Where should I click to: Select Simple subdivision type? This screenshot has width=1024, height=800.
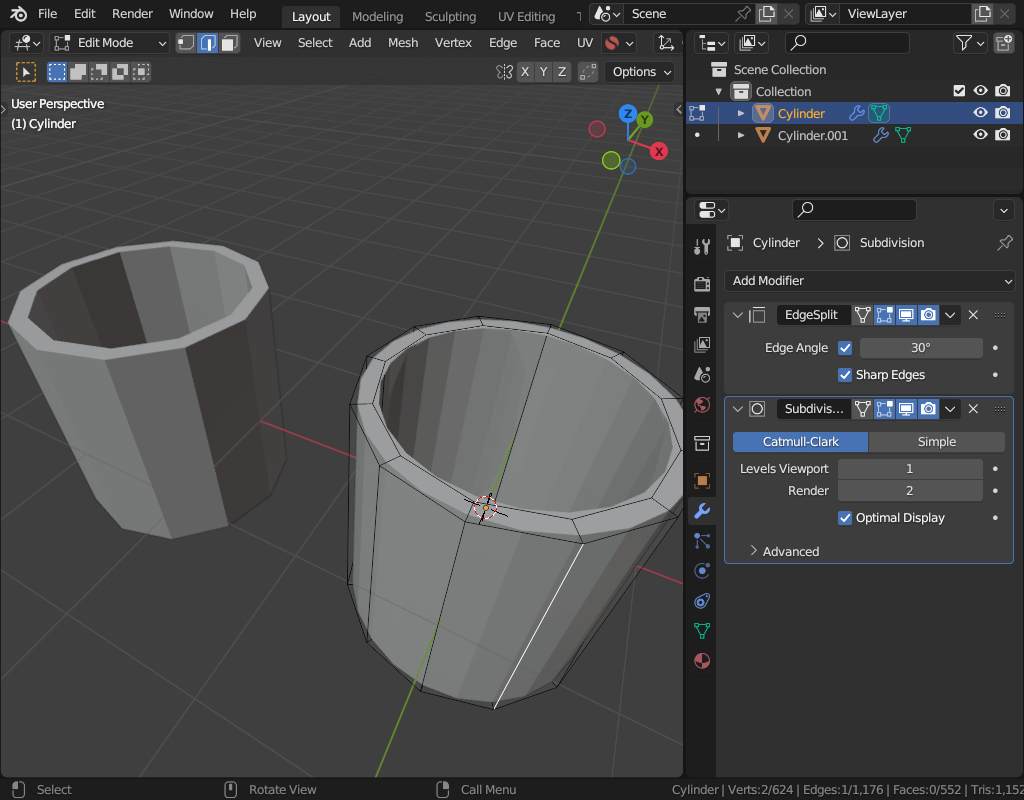[936, 441]
